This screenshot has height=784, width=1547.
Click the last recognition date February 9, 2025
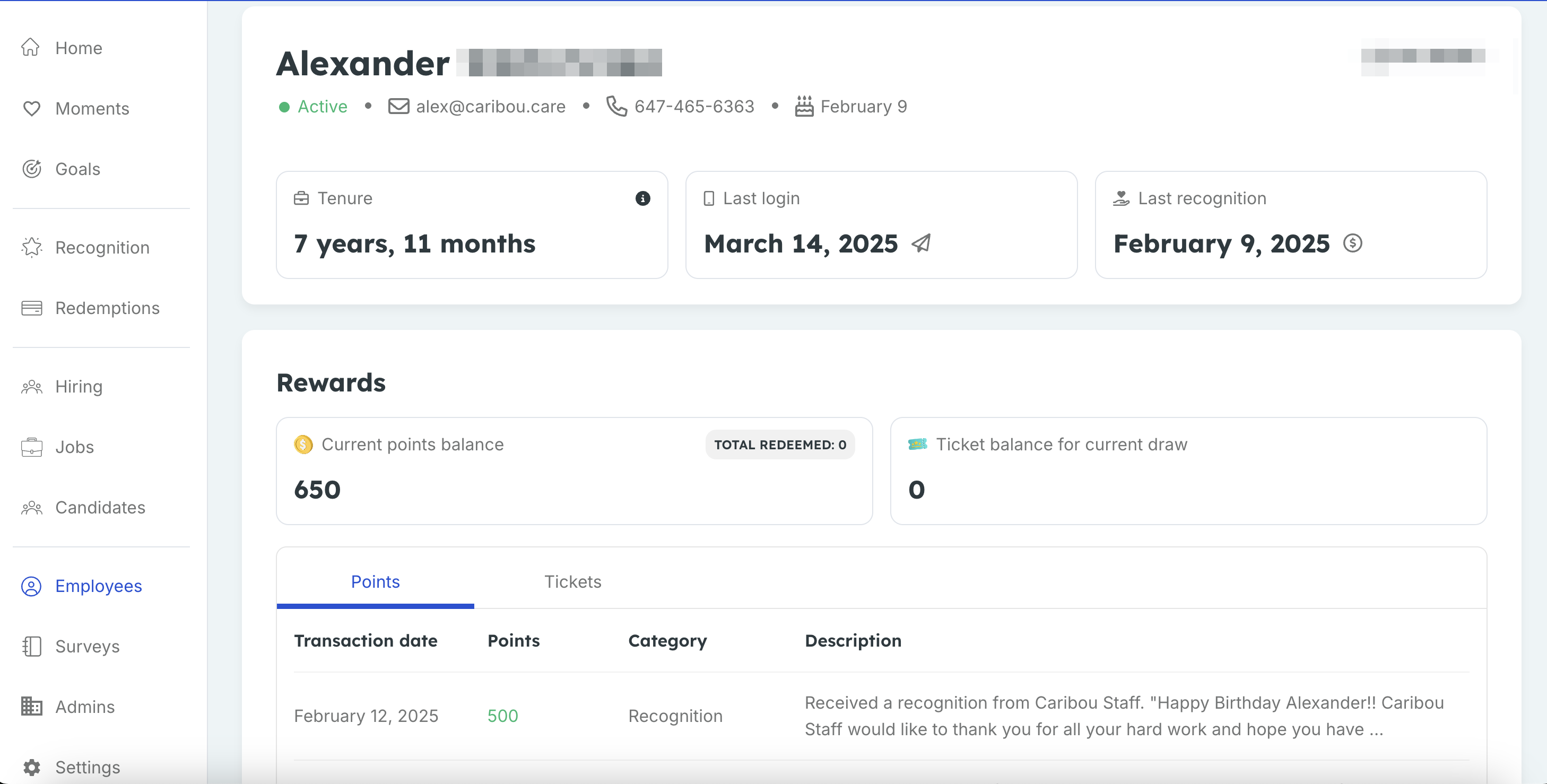tap(1221, 243)
